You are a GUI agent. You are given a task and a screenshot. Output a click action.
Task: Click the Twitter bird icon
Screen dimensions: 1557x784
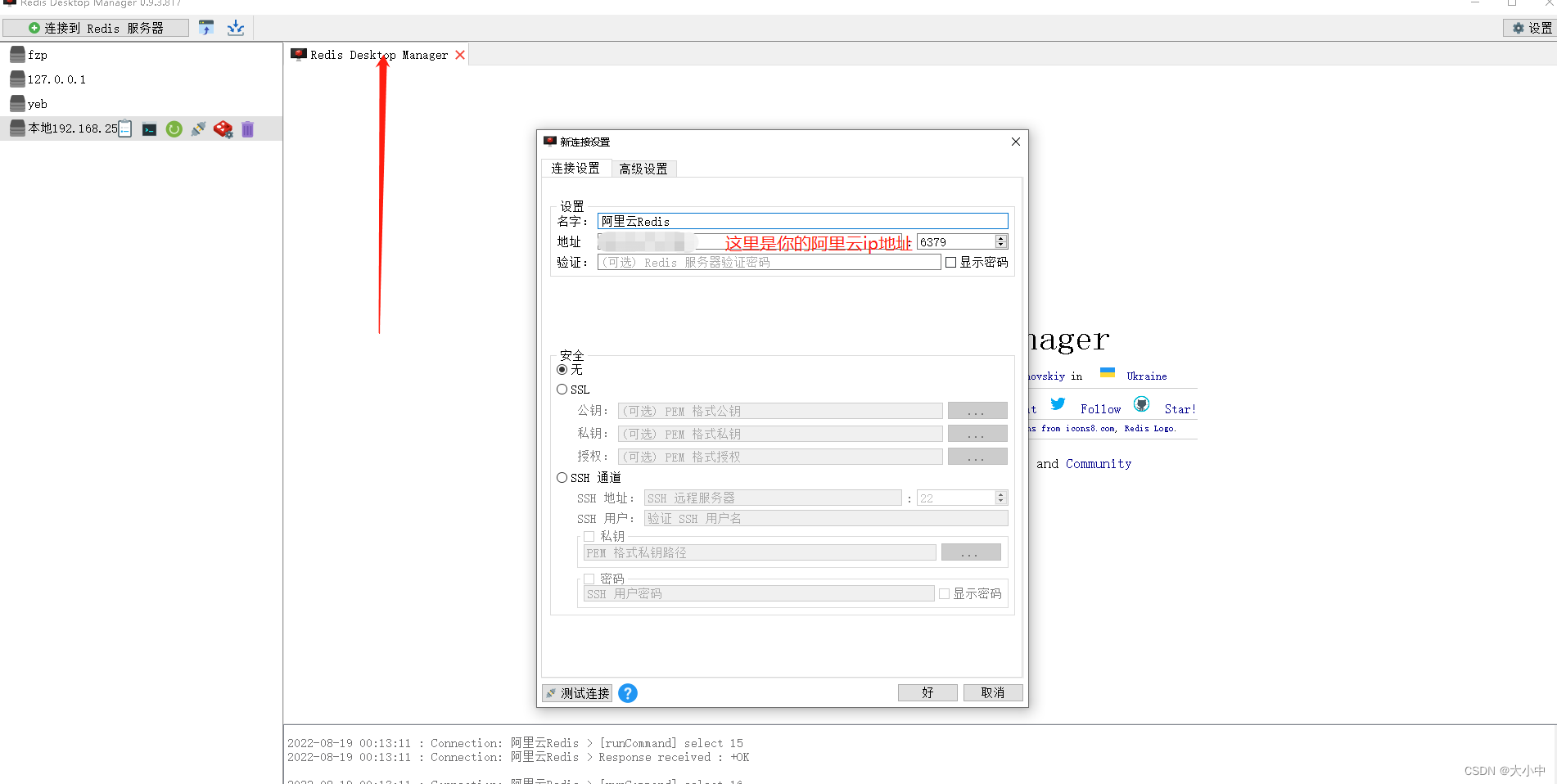click(1058, 404)
